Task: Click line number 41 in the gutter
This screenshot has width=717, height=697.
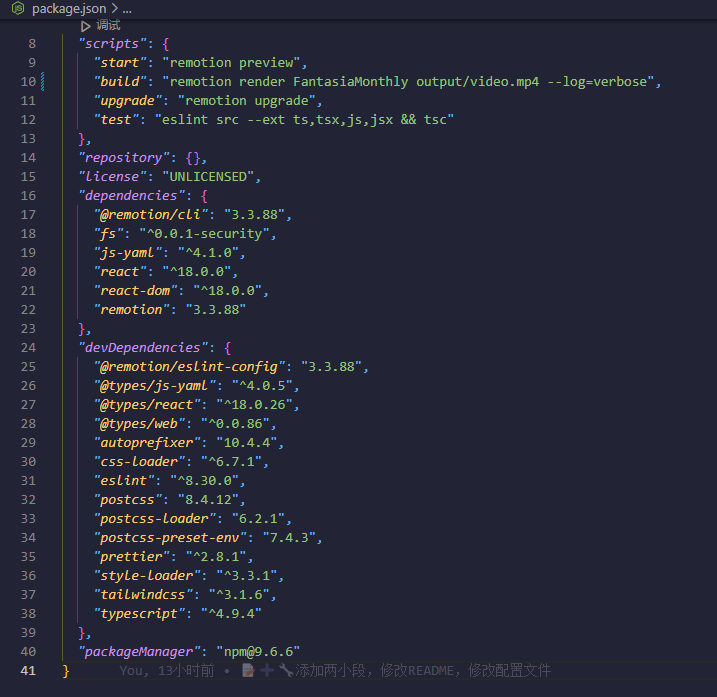Action: [x=28, y=671]
